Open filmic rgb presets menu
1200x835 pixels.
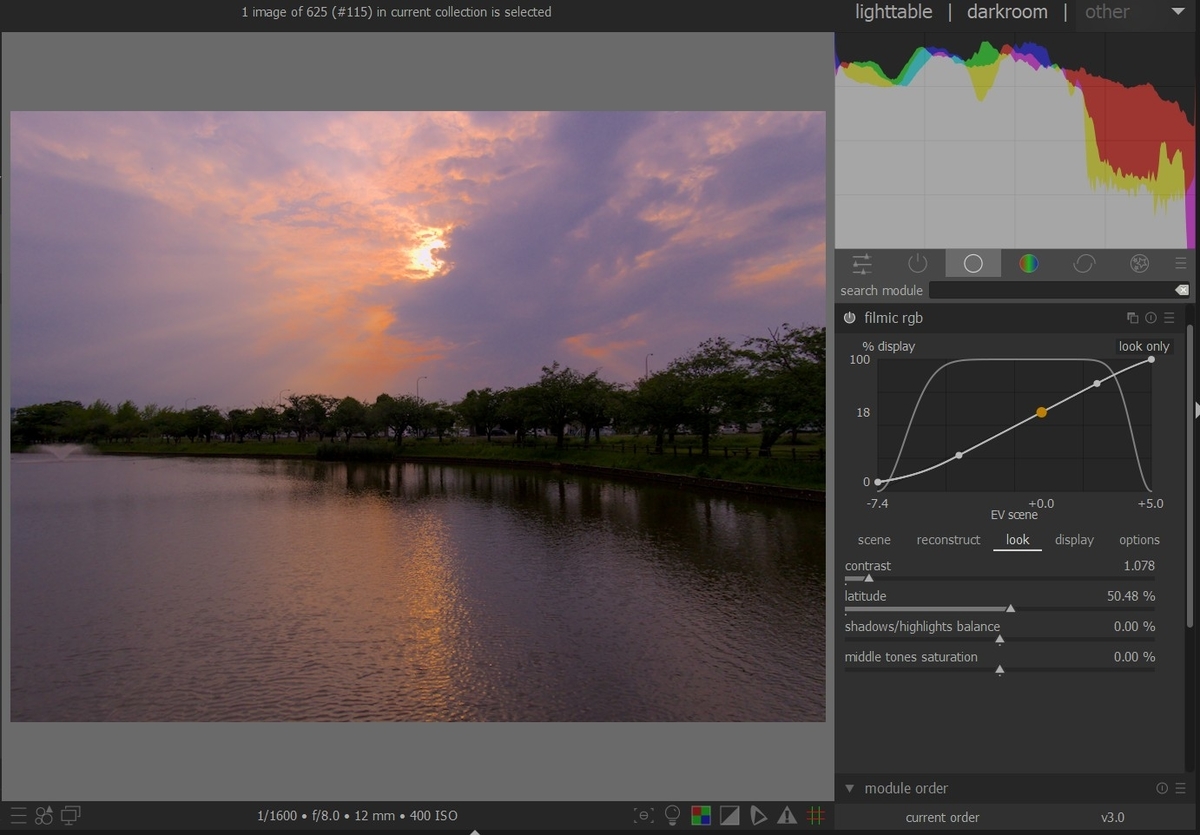[1169, 318]
